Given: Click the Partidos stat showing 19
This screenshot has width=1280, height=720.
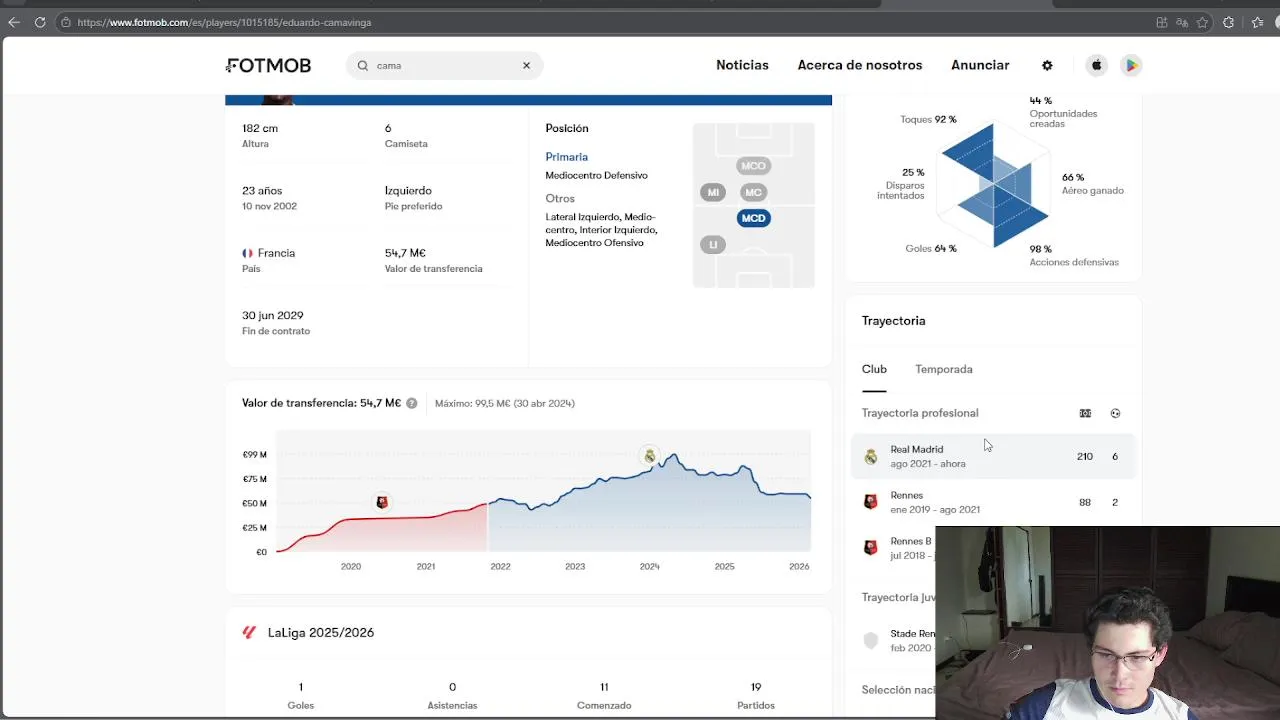Looking at the screenshot, I should click(x=756, y=695).
